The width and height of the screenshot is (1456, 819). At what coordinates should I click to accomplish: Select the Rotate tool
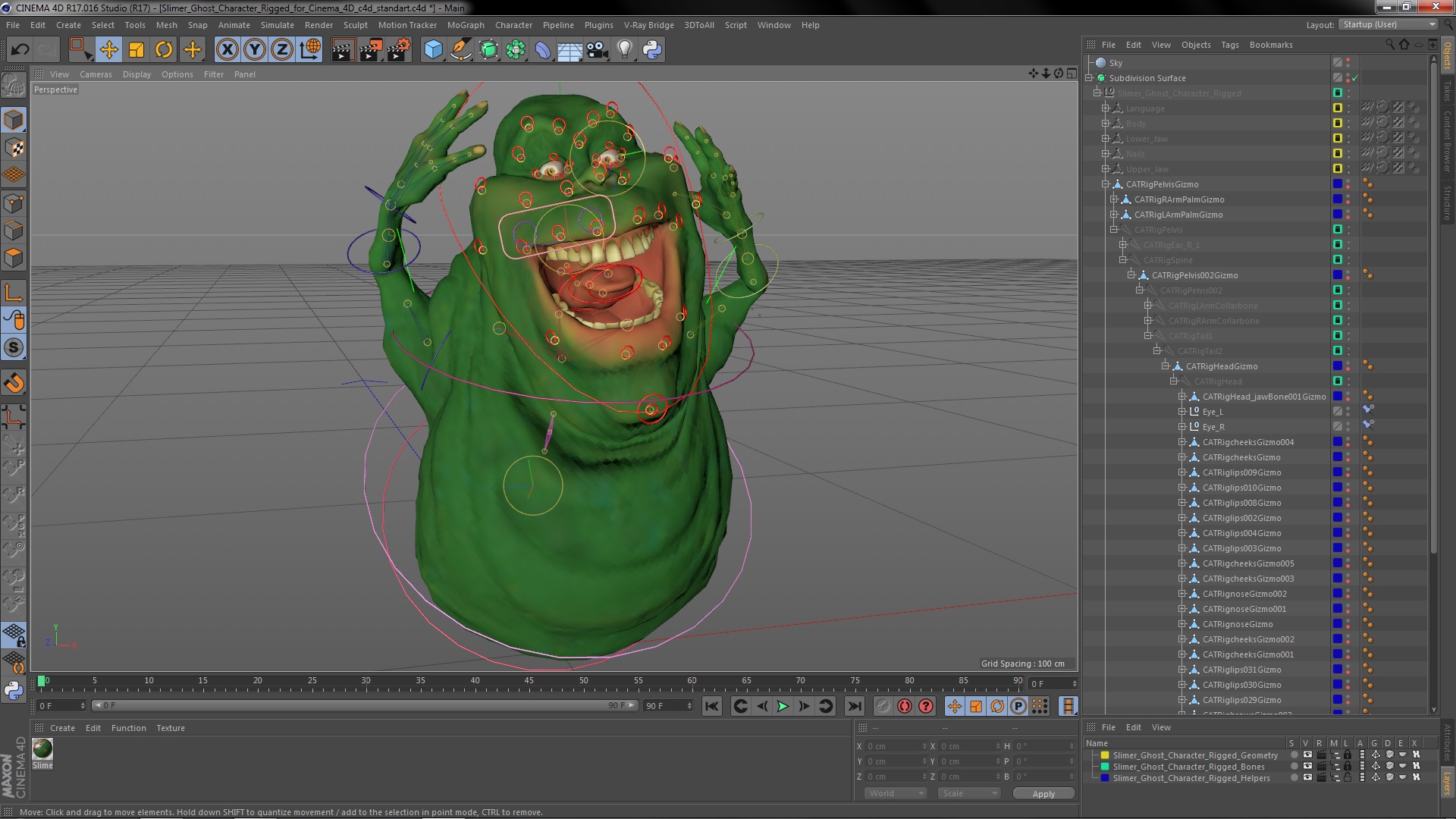pyautogui.click(x=164, y=50)
